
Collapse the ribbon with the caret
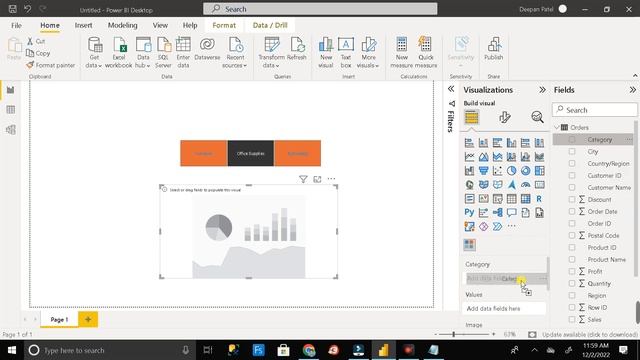(x=635, y=76)
